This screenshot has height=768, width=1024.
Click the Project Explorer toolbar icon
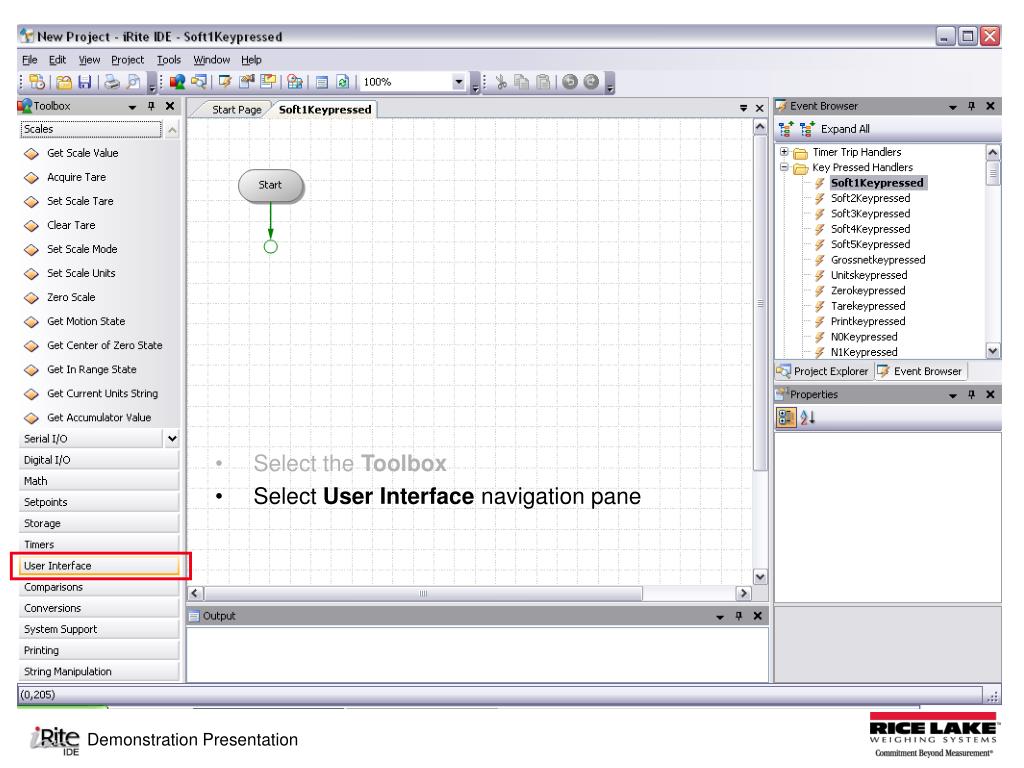(199, 82)
